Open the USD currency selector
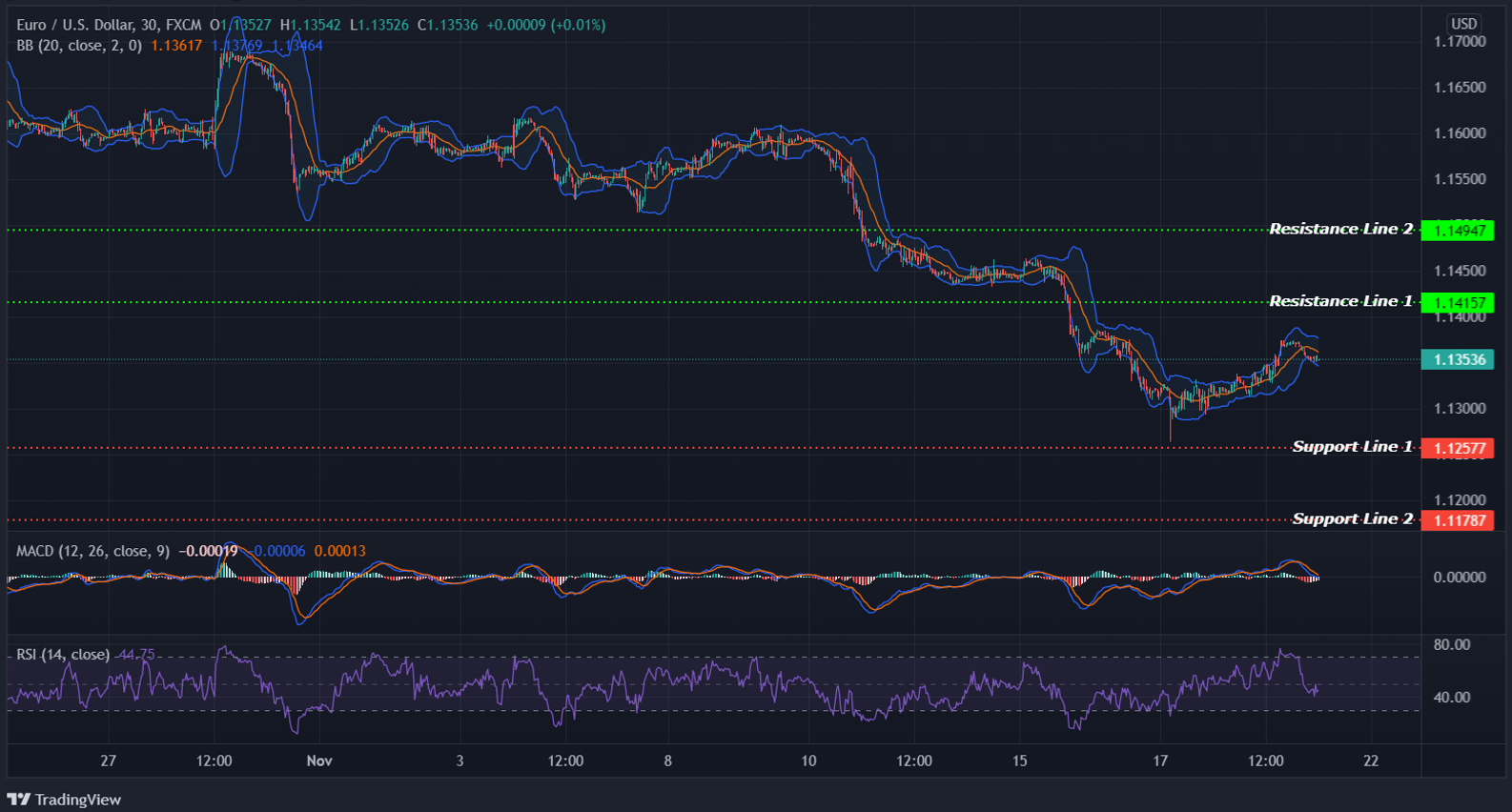Screen dimensions: 1512x812 tap(1463, 24)
